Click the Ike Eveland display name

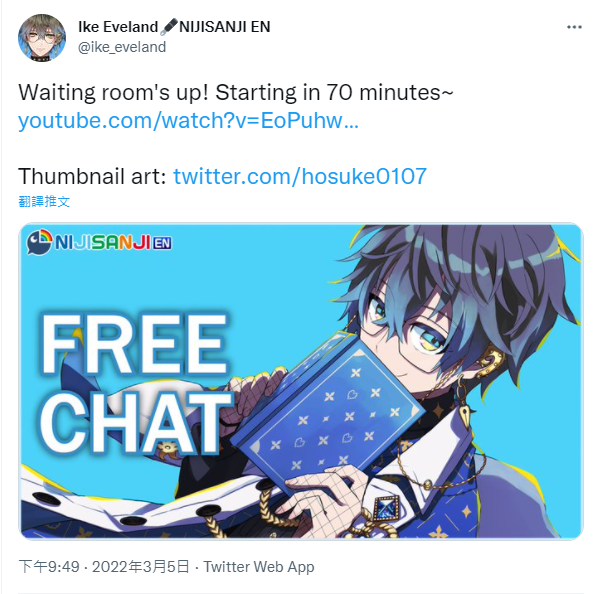[118, 27]
